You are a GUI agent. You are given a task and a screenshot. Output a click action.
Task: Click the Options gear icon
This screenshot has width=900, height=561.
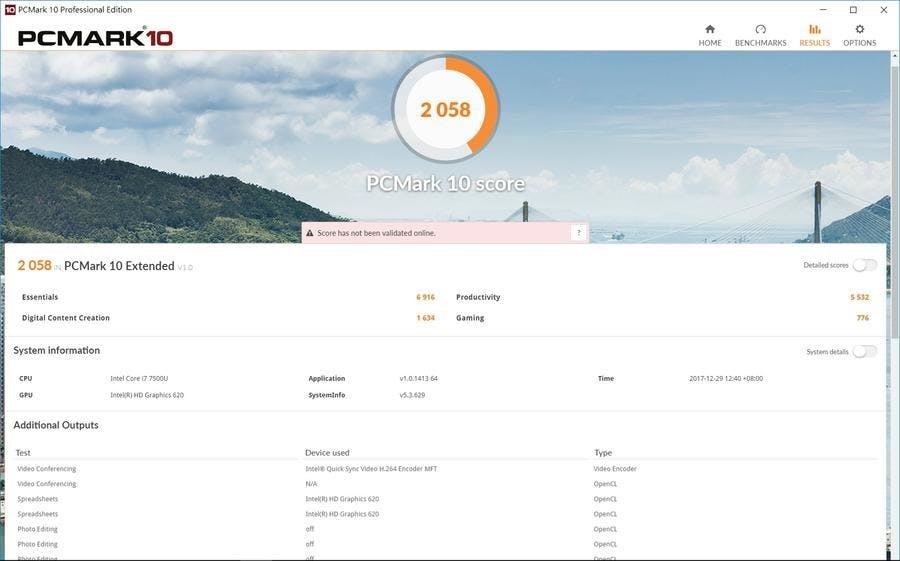coord(859,30)
